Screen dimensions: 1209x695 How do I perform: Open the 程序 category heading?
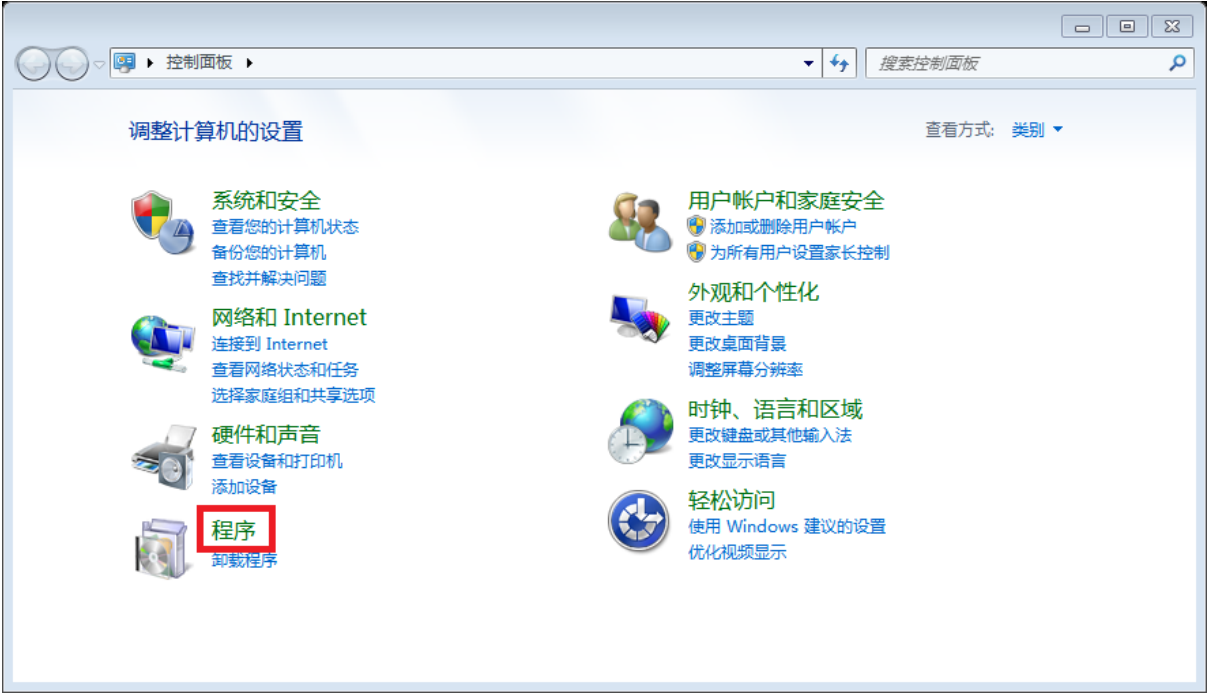pos(234,528)
